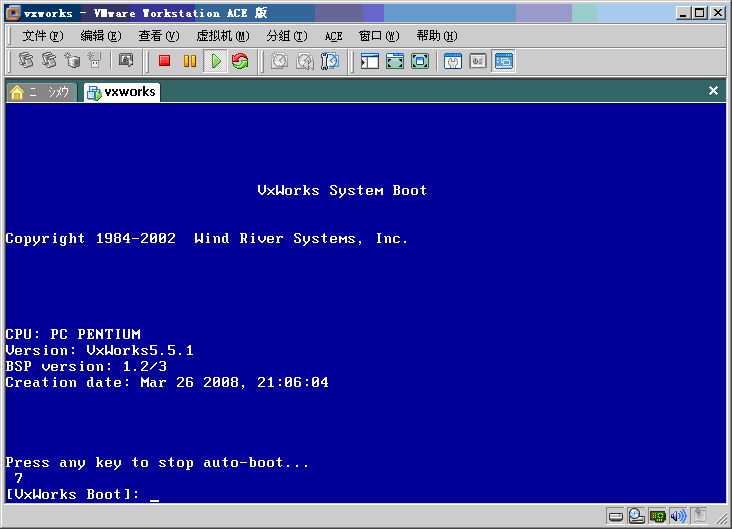Show the appliance view icon
The image size is (732, 529).
(478, 61)
